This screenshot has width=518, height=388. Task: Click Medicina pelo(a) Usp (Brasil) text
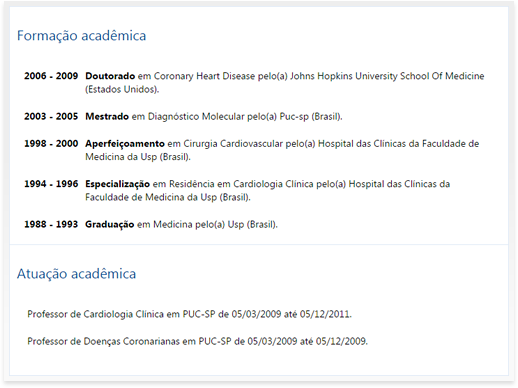point(215,225)
